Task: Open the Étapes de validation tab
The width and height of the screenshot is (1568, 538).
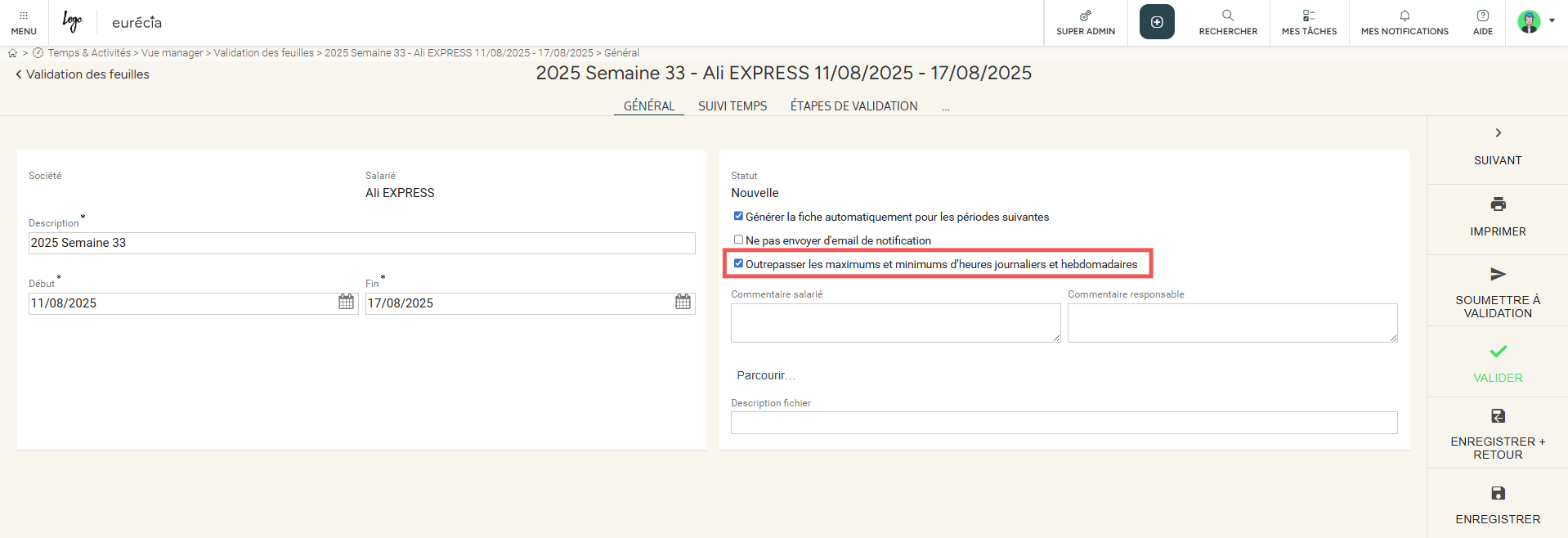Action: click(x=853, y=106)
